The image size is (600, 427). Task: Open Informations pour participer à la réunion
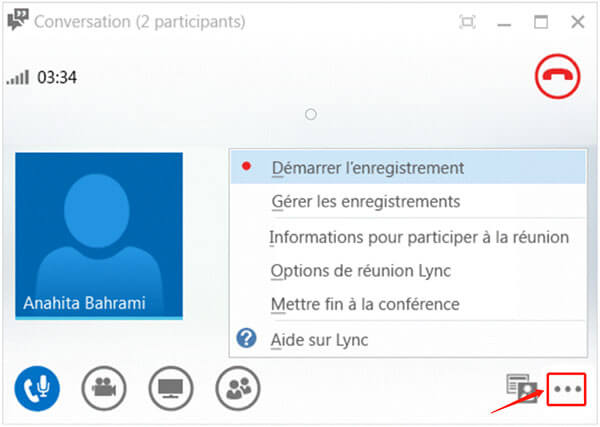point(419,237)
